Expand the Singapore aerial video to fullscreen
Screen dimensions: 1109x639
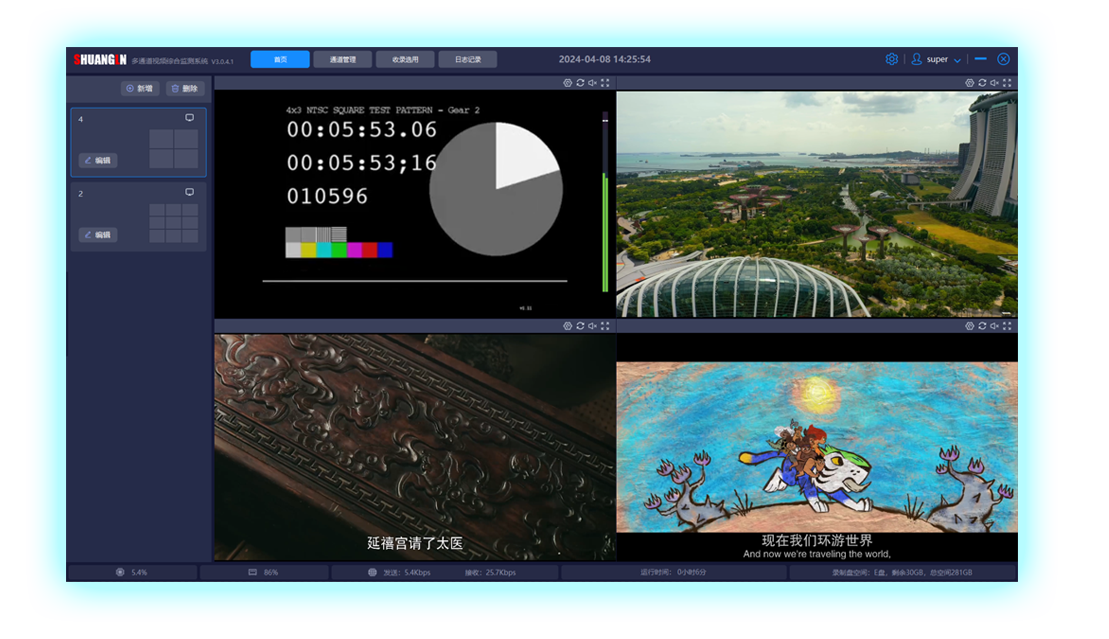[x=1007, y=83]
